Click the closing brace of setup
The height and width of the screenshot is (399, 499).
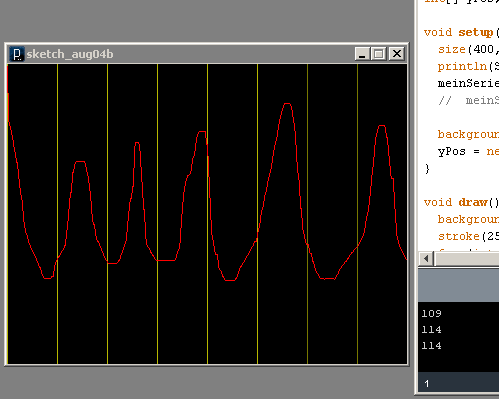click(427, 168)
